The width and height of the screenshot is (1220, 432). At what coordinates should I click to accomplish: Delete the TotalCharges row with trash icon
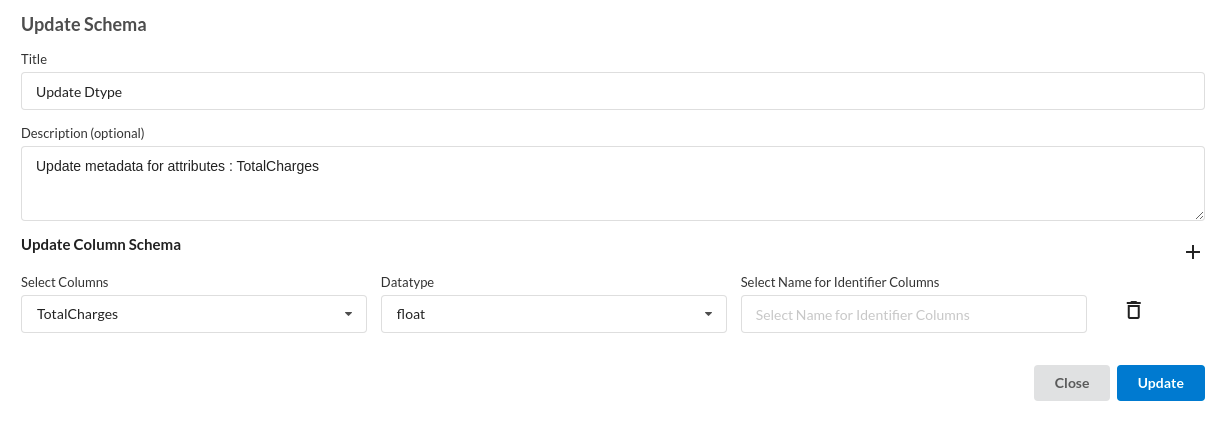pos(1133,310)
